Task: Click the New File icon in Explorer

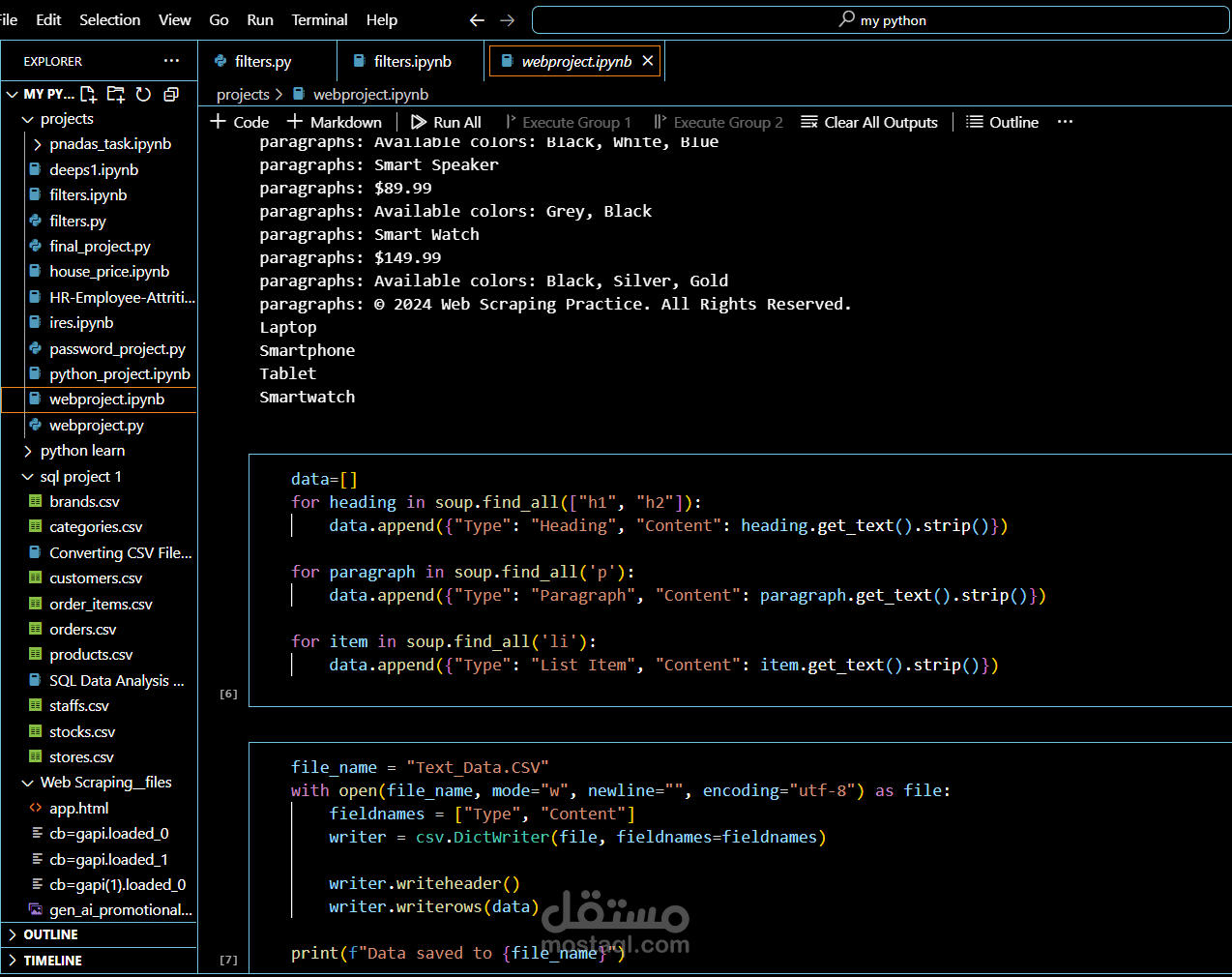Action: click(89, 94)
